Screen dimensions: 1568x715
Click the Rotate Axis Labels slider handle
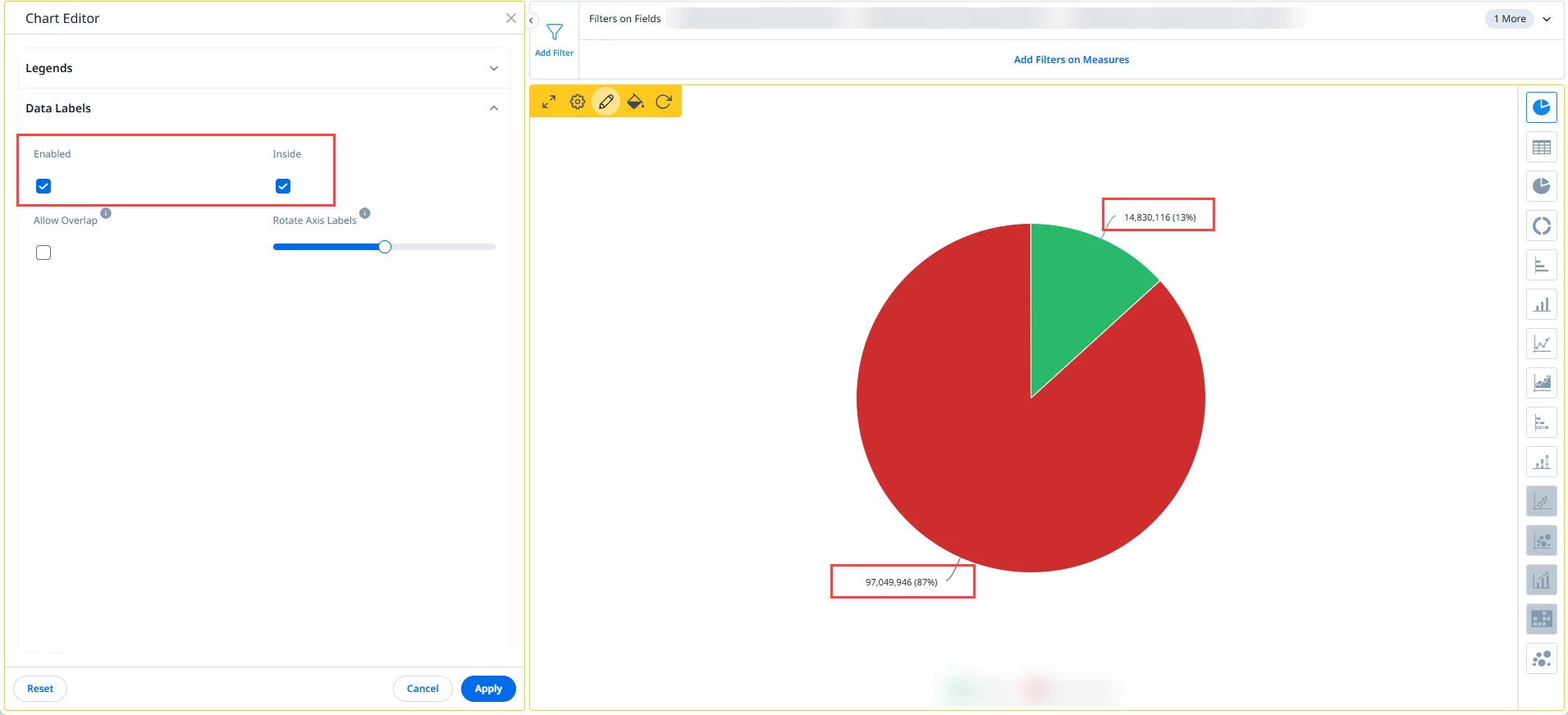(385, 247)
